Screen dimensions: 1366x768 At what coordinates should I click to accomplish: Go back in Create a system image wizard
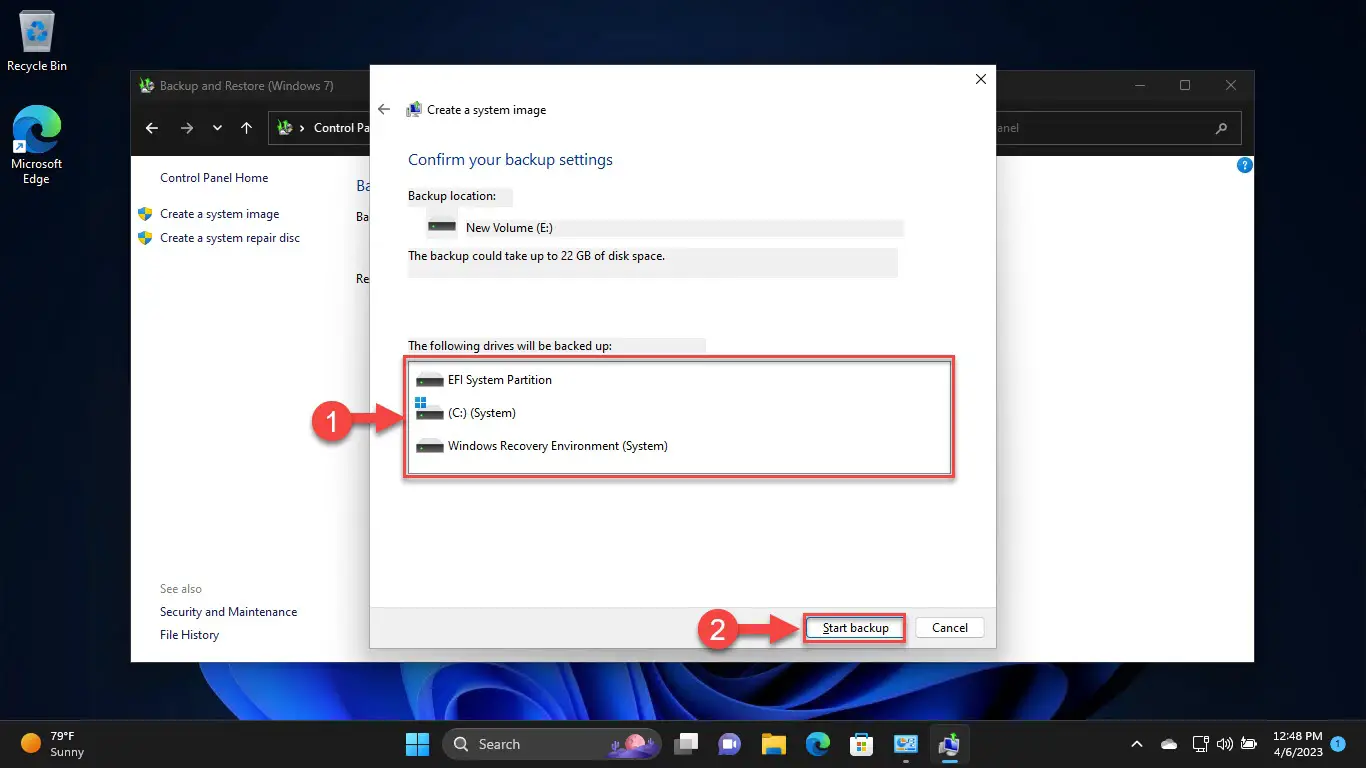(384, 110)
